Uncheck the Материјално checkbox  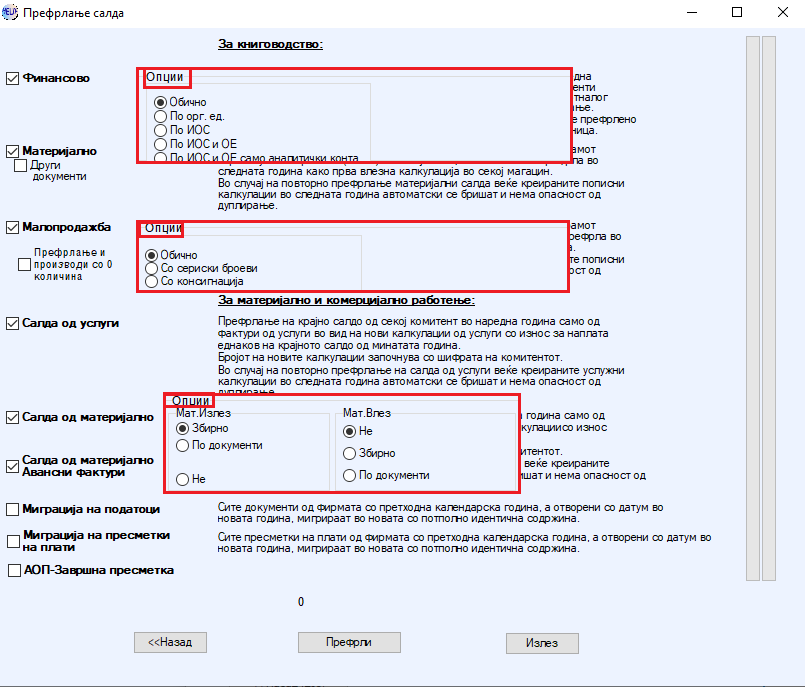click(12, 151)
